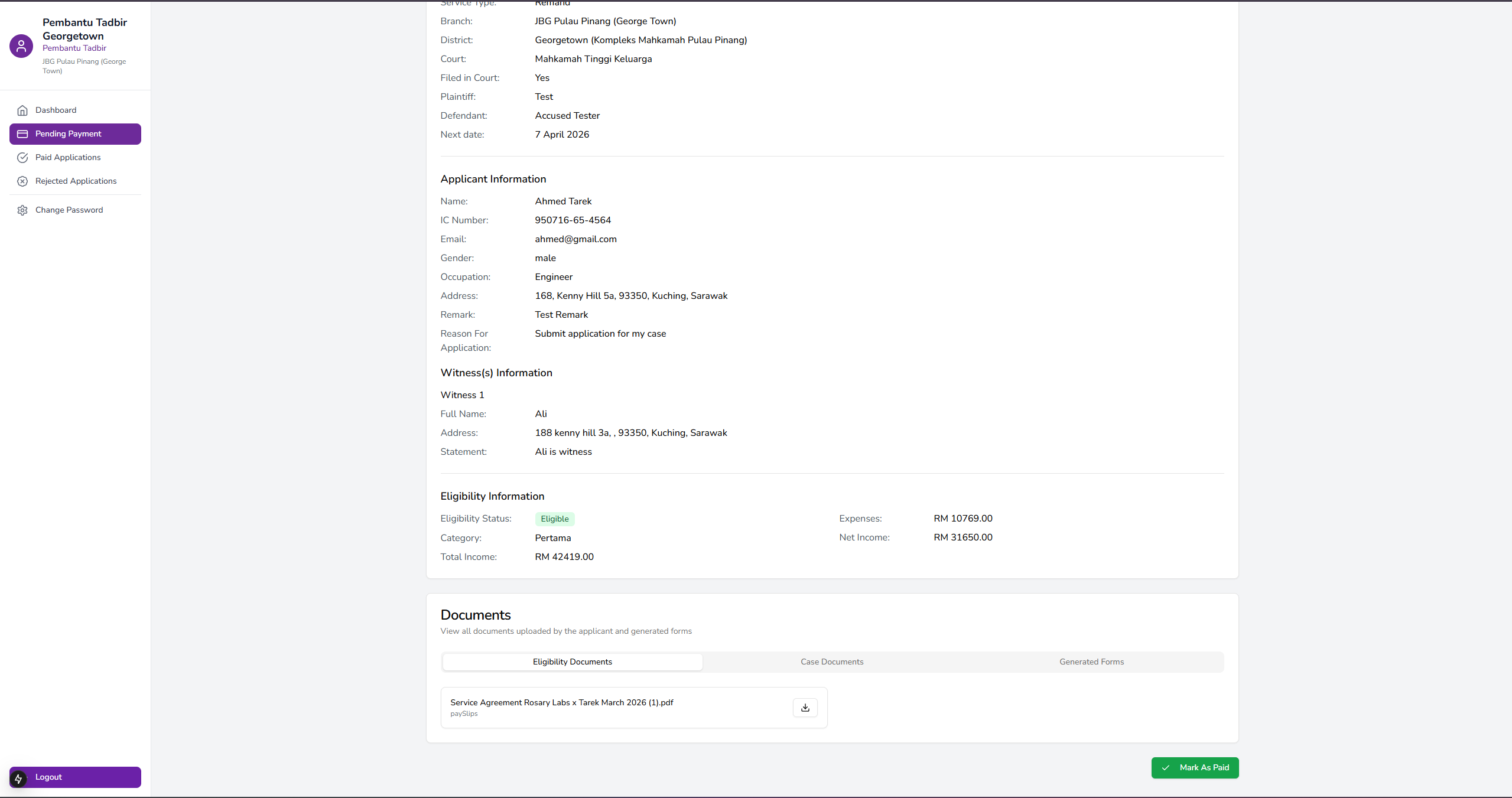Click the Dashboard home icon

[22, 110]
